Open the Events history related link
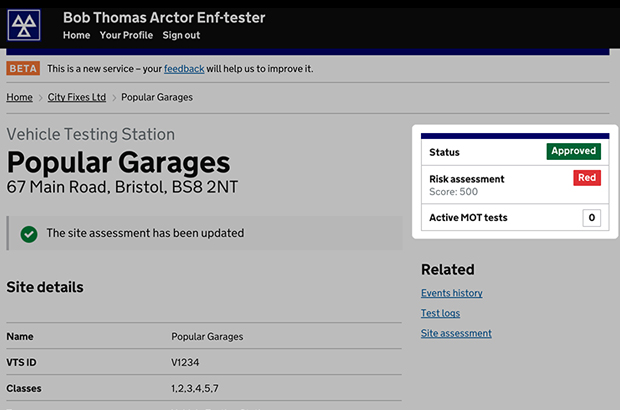The image size is (620, 410). click(452, 293)
